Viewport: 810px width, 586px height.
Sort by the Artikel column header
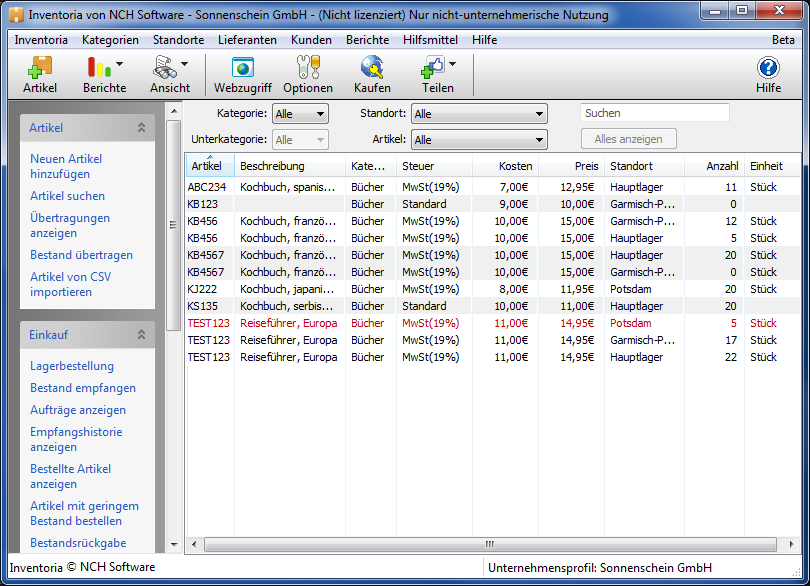pos(210,166)
